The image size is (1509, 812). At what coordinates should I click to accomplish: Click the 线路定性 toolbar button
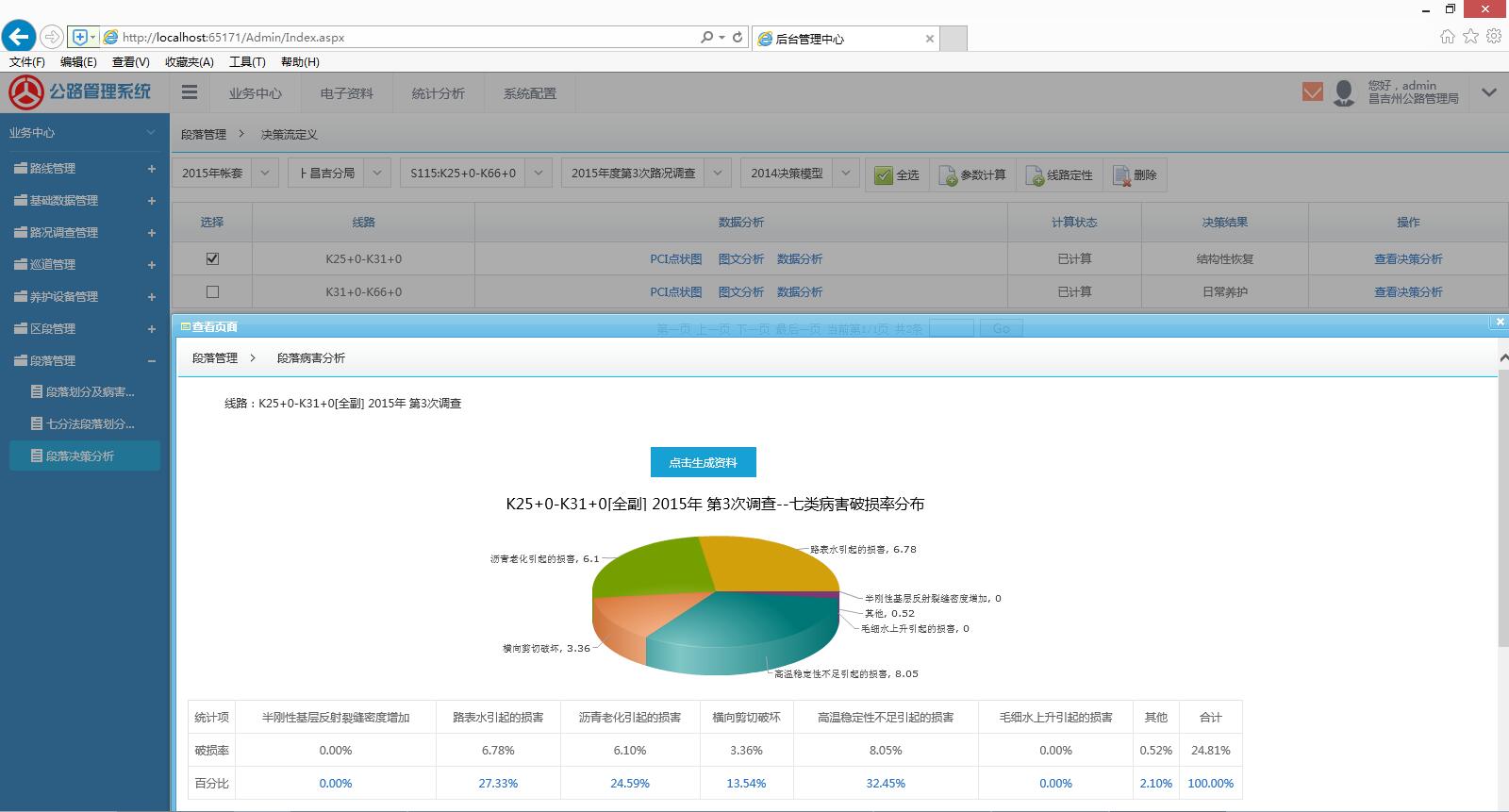click(x=1059, y=174)
